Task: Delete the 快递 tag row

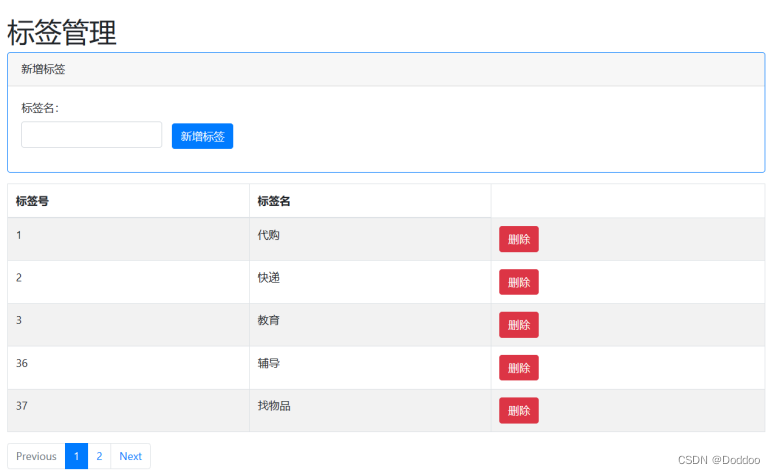Action: tap(518, 282)
